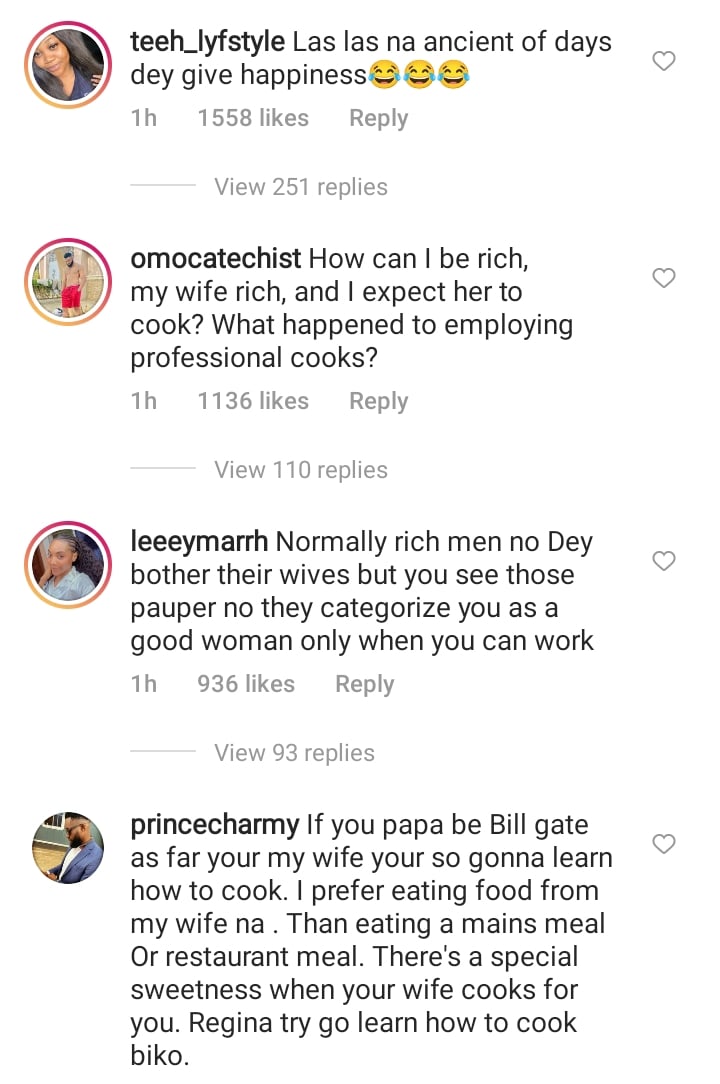Show the 110 replies thread
The image size is (720, 1084).
point(300,470)
